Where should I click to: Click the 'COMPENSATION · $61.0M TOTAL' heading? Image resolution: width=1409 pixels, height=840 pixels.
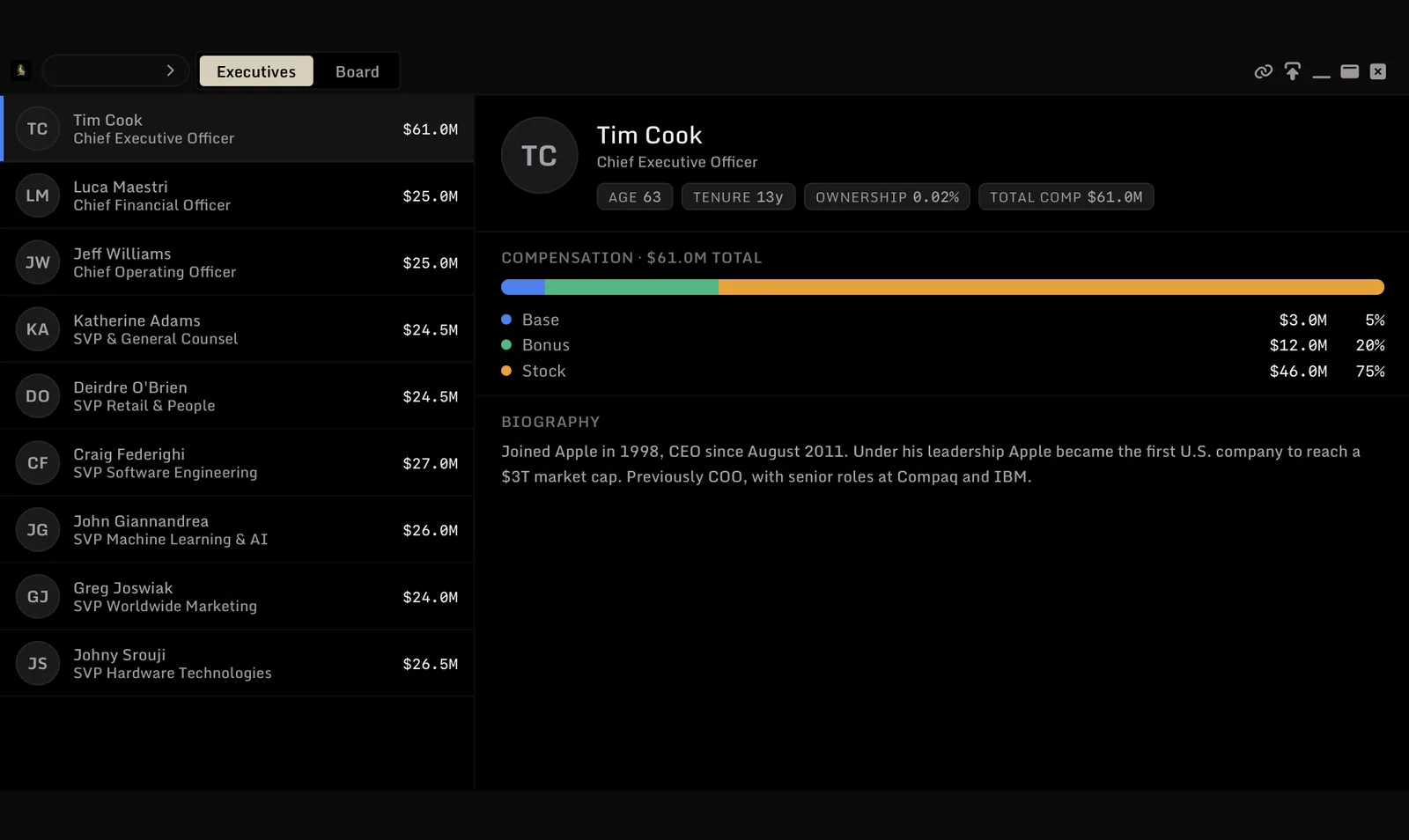(631, 258)
